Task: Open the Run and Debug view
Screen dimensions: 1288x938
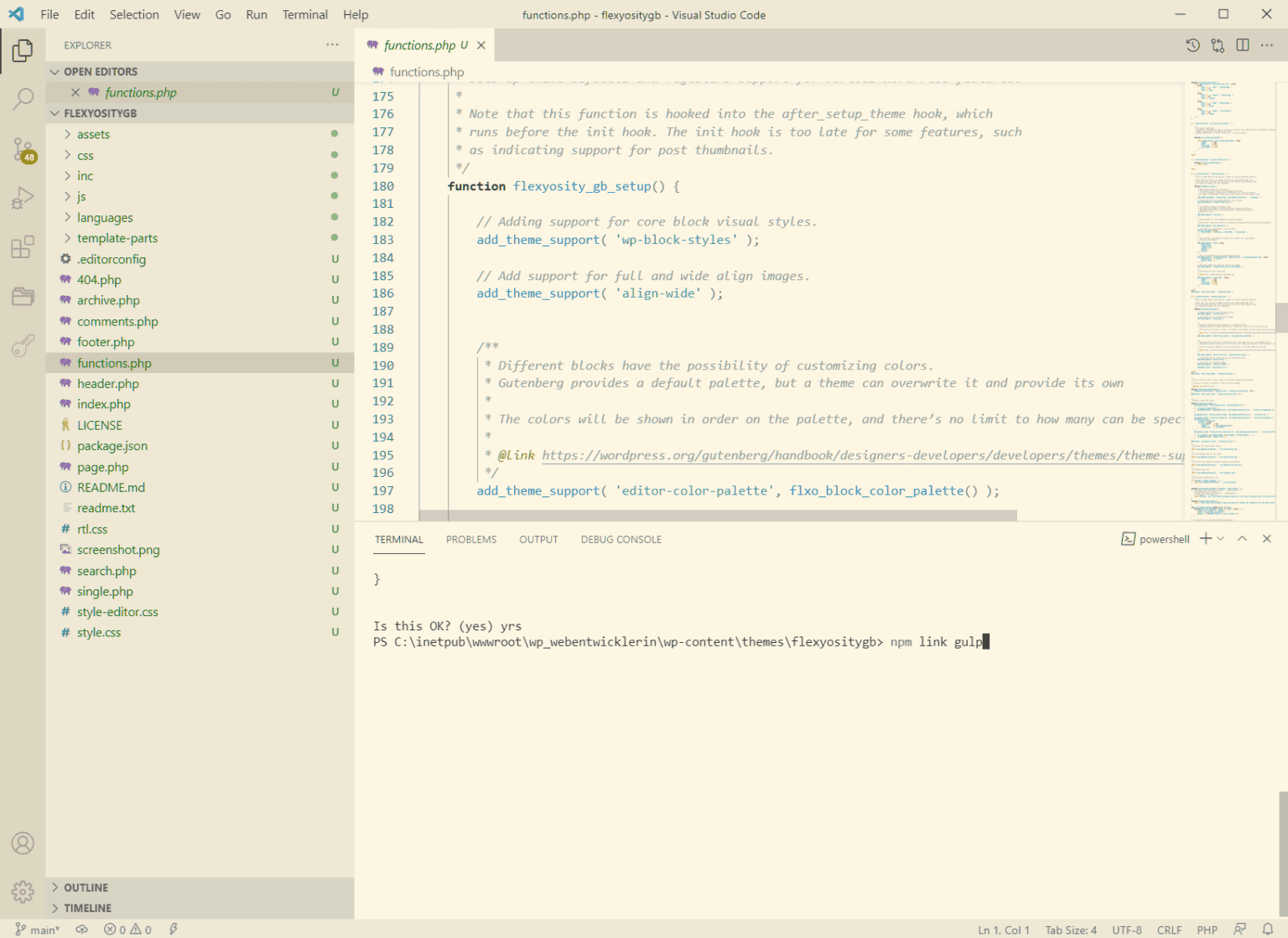Action: 23,199
